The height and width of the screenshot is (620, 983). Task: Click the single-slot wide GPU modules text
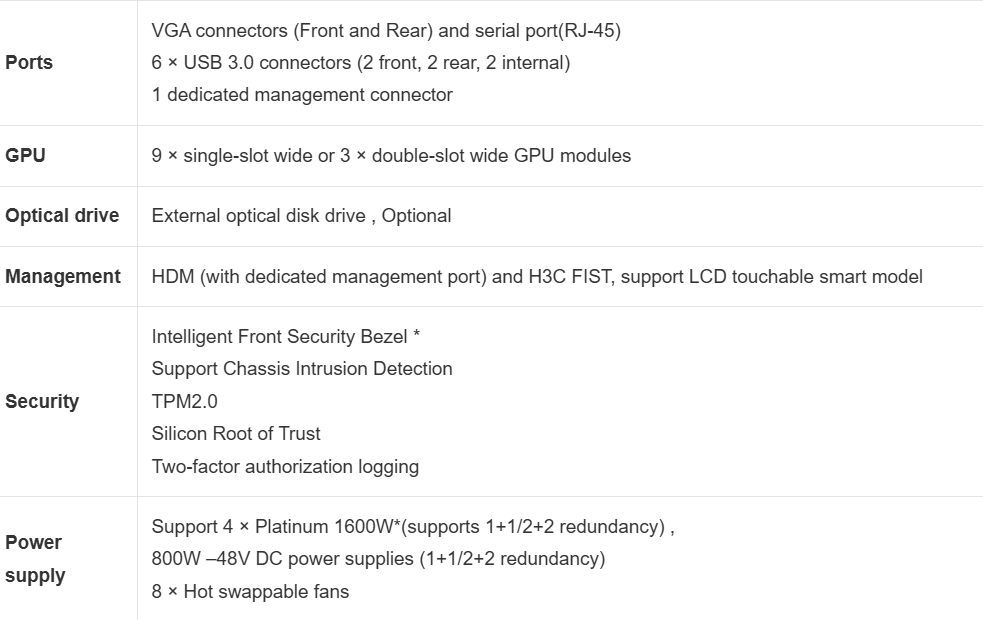pos(391,155)
